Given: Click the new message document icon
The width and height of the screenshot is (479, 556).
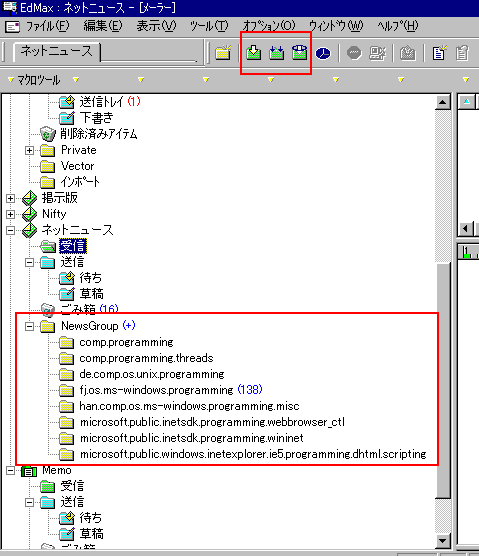Looking at the screenshot, I should (439, 53).
